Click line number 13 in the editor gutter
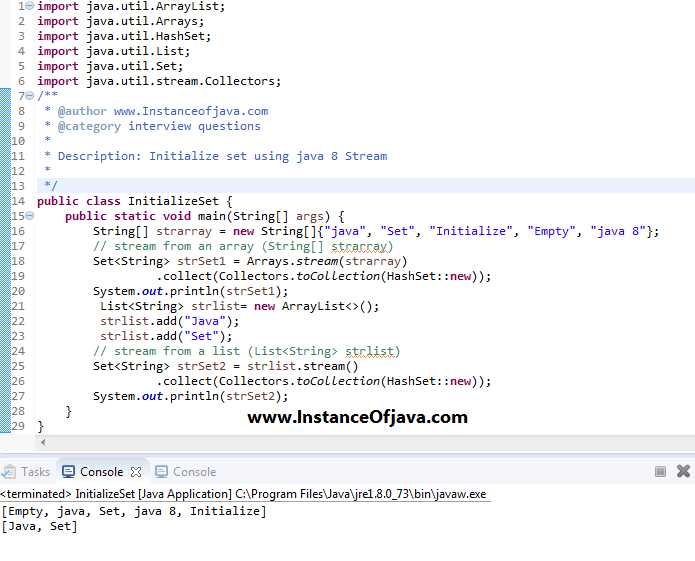Screen dimensions: 695x561 (18, 186)
